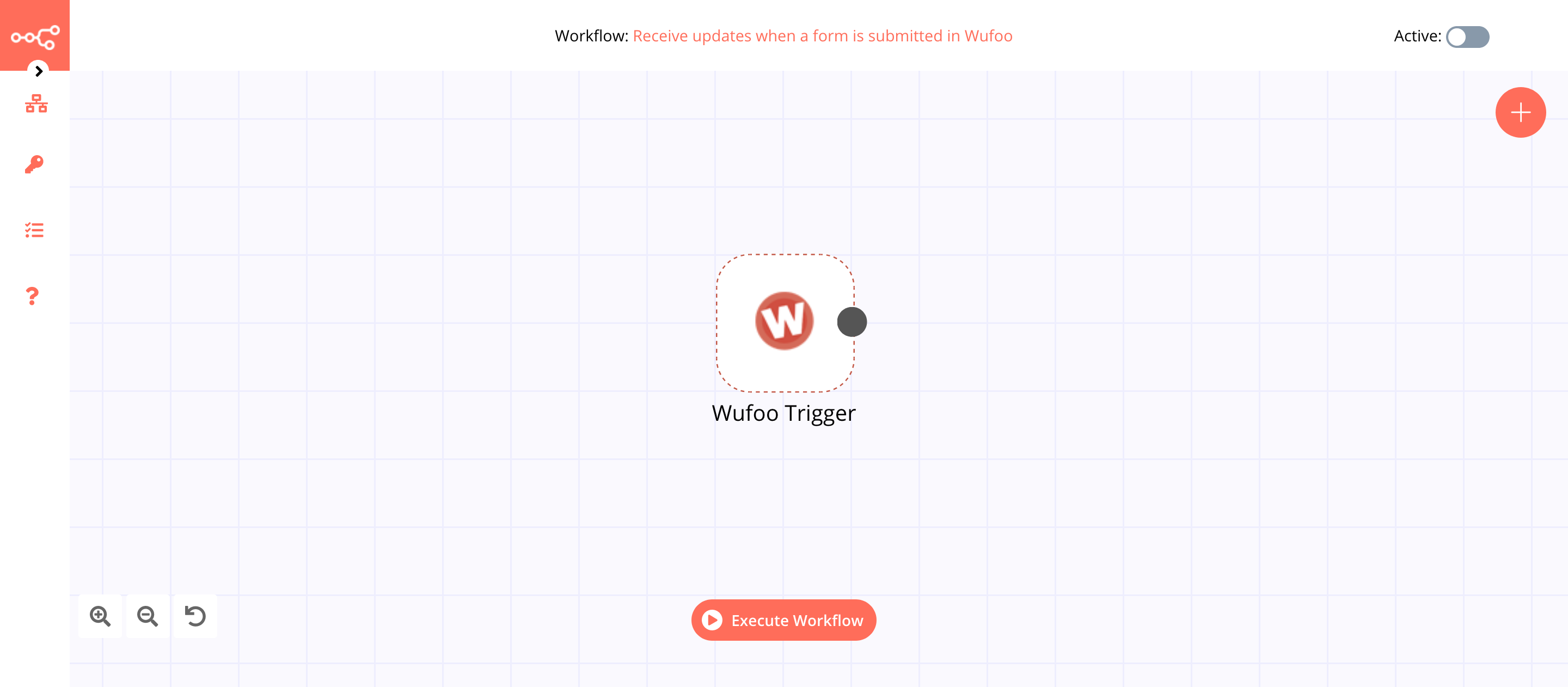Click the sidebar expand arrow
Viewport: 1568px width, 687px height.
pos(38,71)
